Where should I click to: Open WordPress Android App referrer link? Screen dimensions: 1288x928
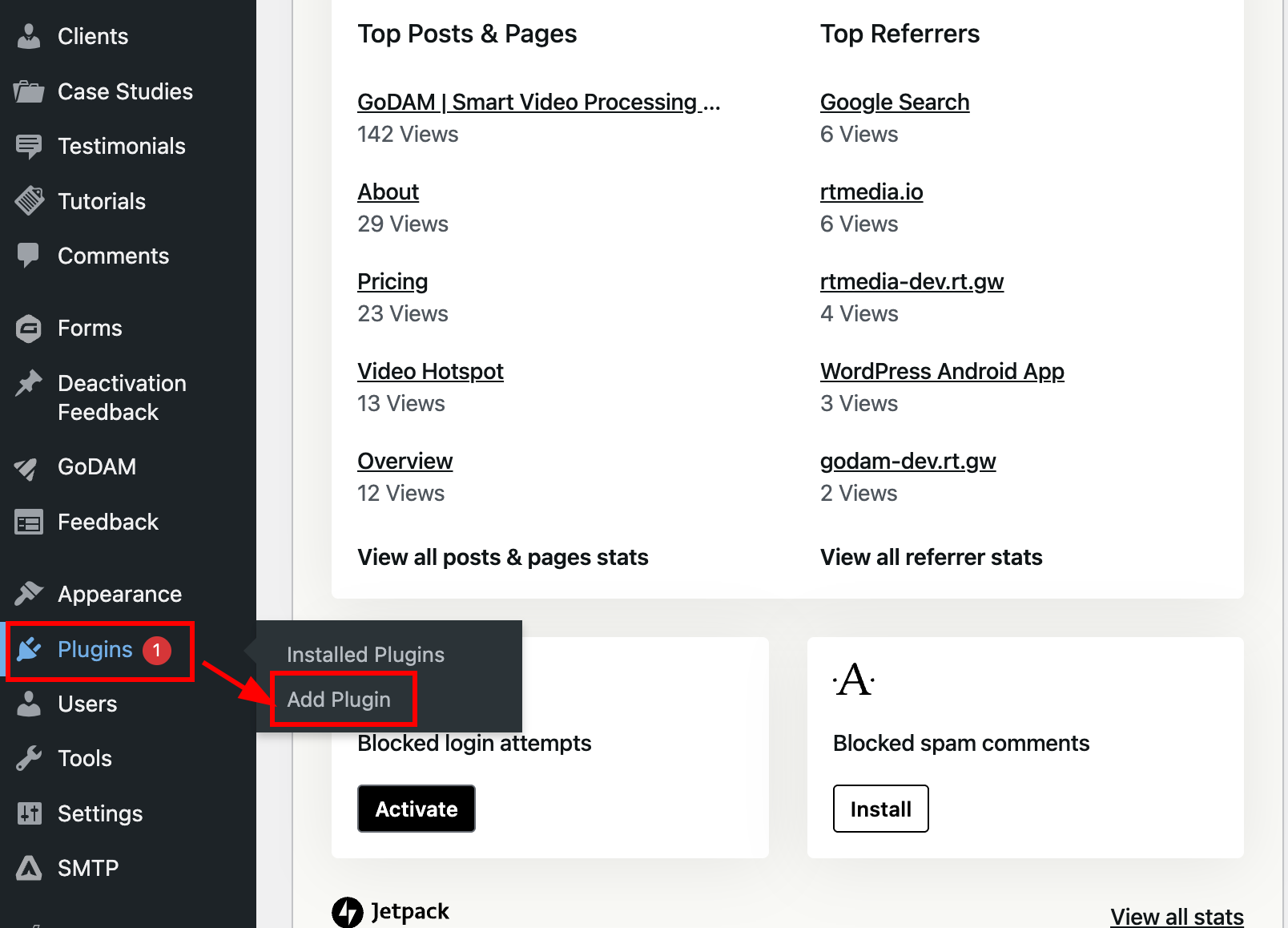coord(942,371)
